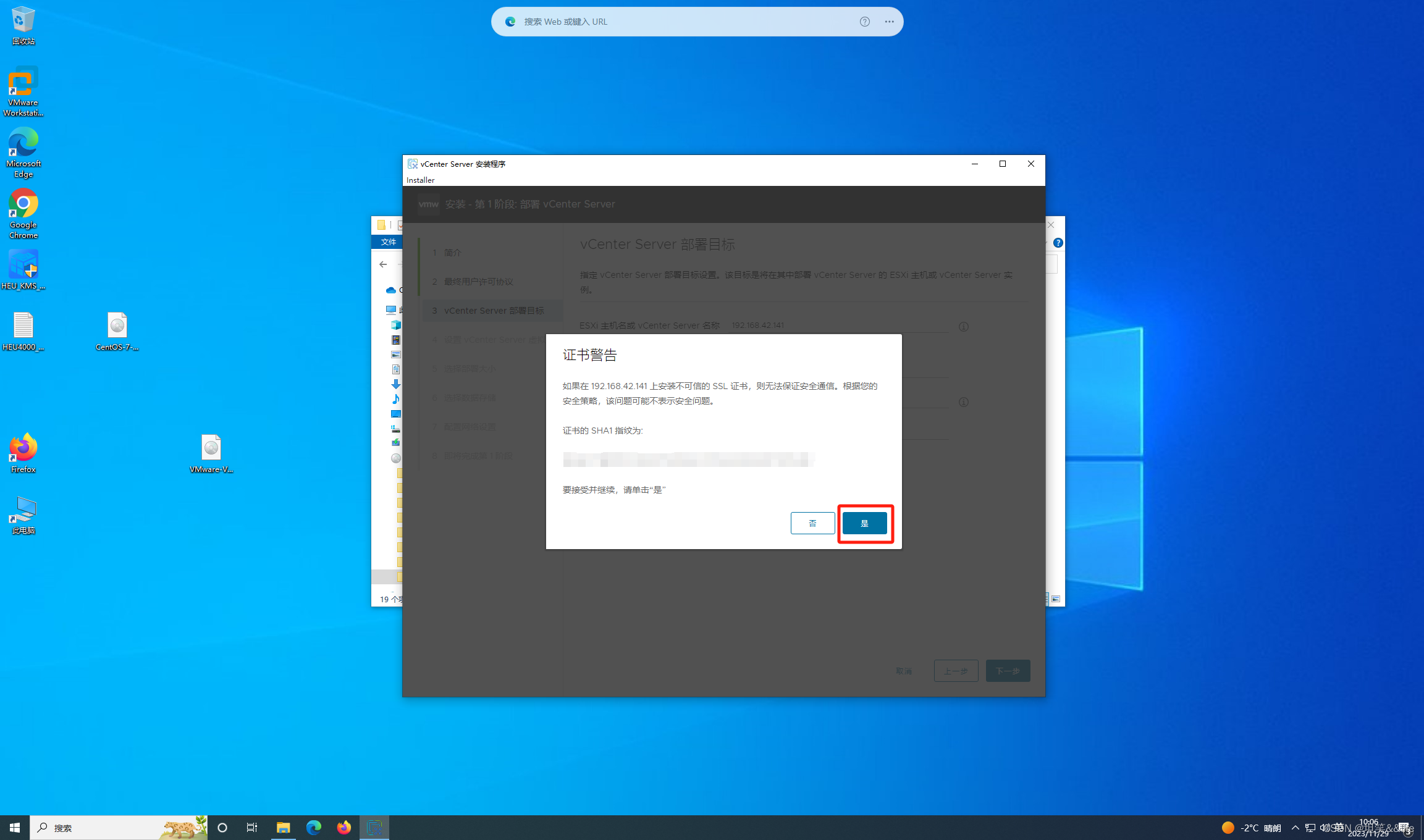Show hidden tray icons chevron
This screenshot has width=1424, height=840.
click(x=1295, y=828)
